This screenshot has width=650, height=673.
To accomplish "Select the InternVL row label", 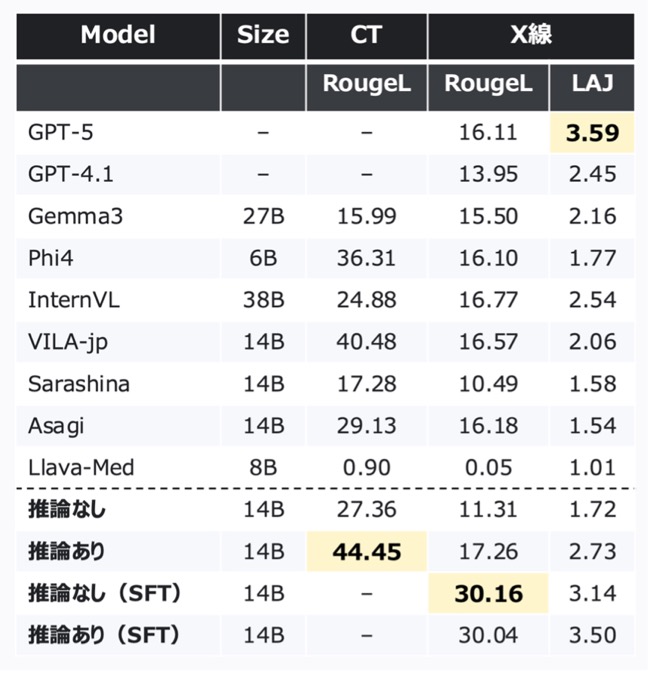I will [x=74, y=300].
